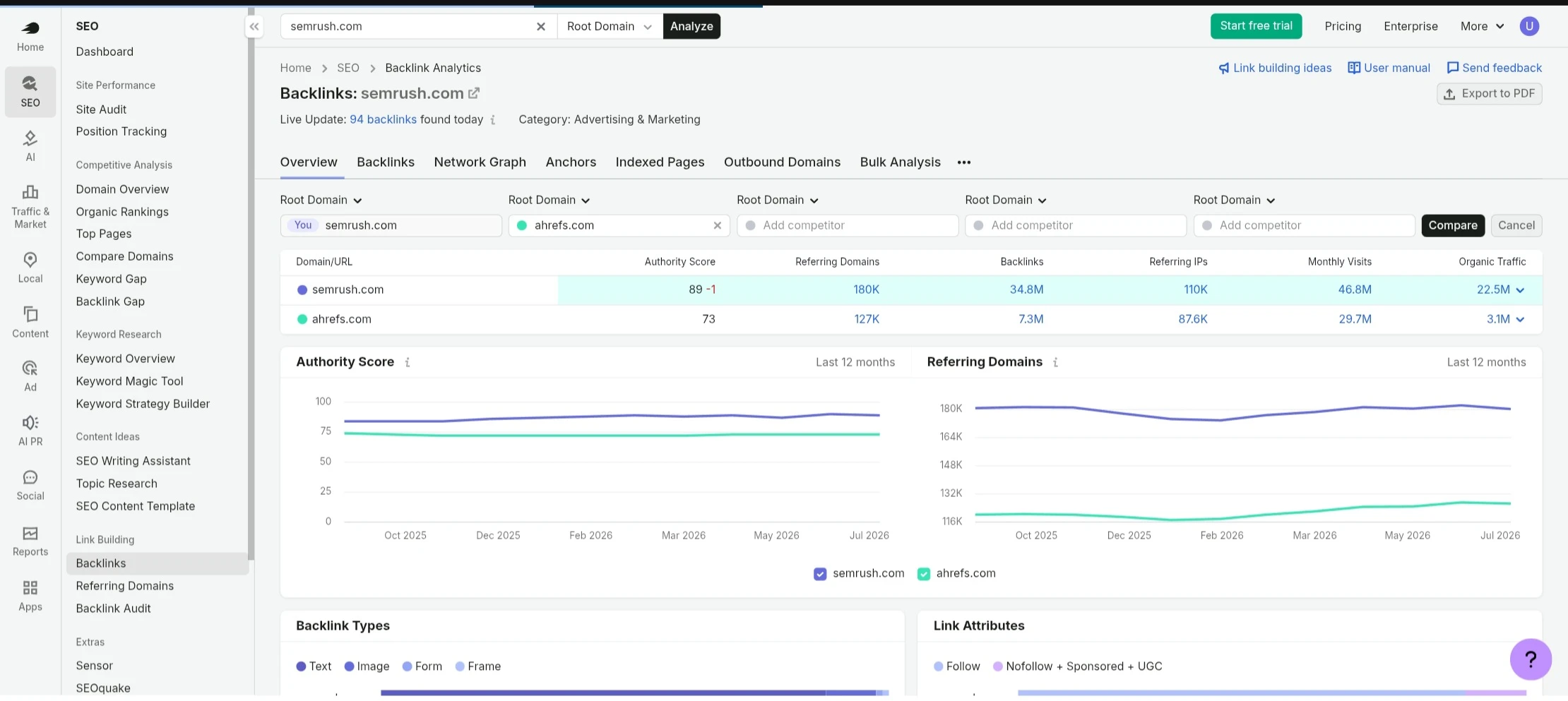1568x701 pixels.
Task: Expand semrush.com Organic Traffic 22.5M chevron
Action: click(1520, 290)
